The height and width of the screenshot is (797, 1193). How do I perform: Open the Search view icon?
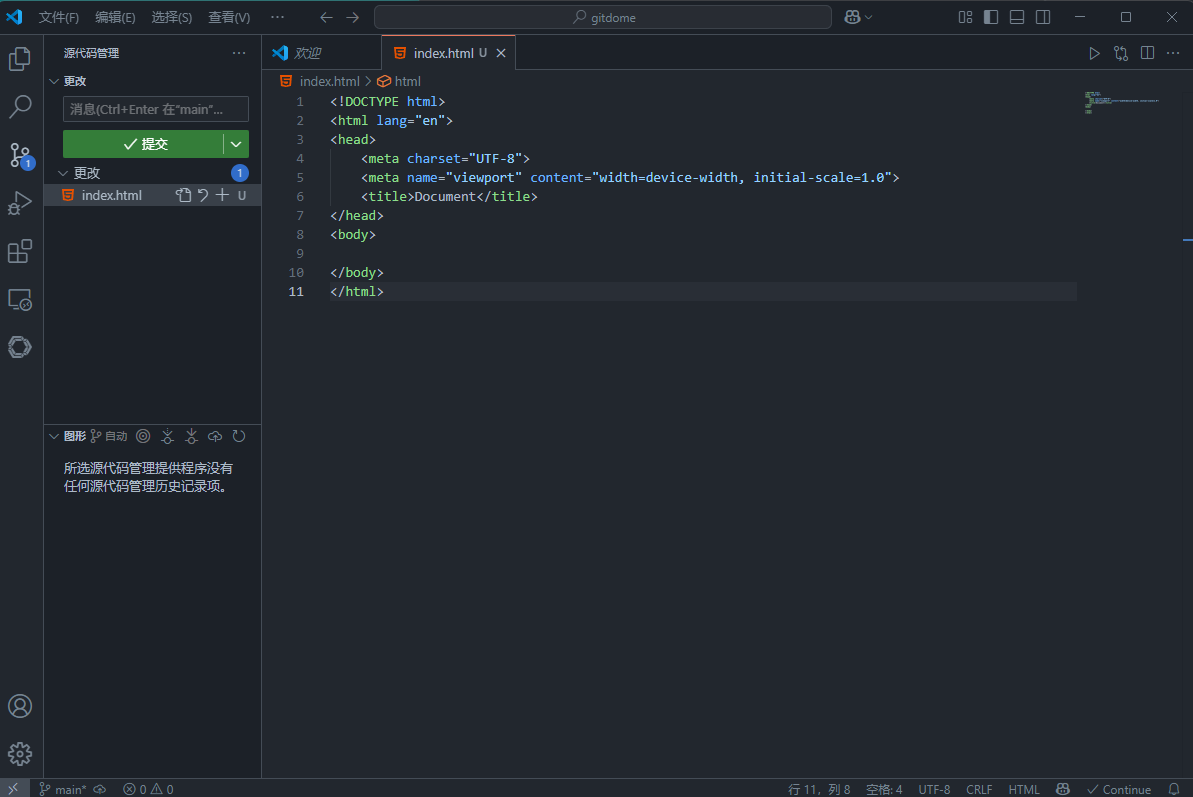coord(20,107)
